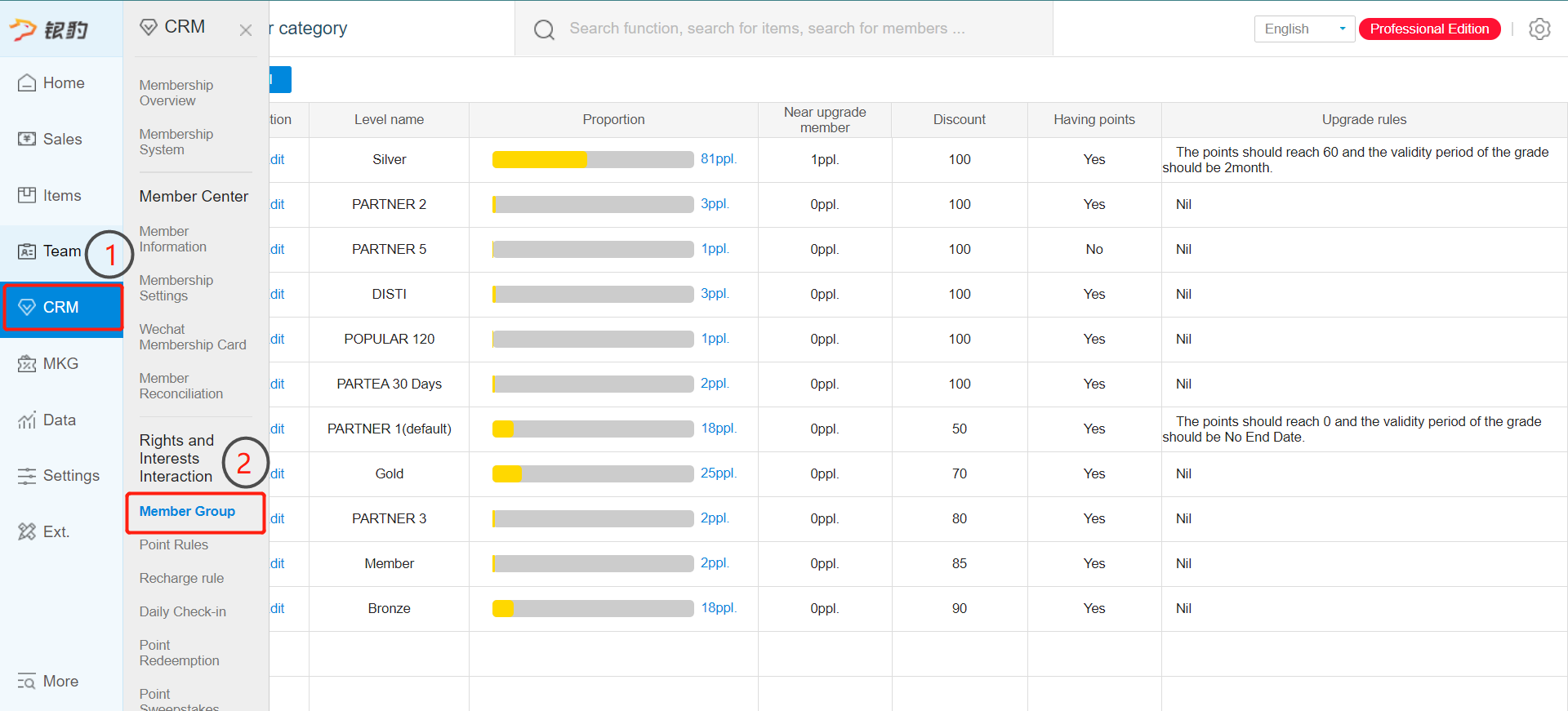Open Point Redeemption menu item

point(180,653)
